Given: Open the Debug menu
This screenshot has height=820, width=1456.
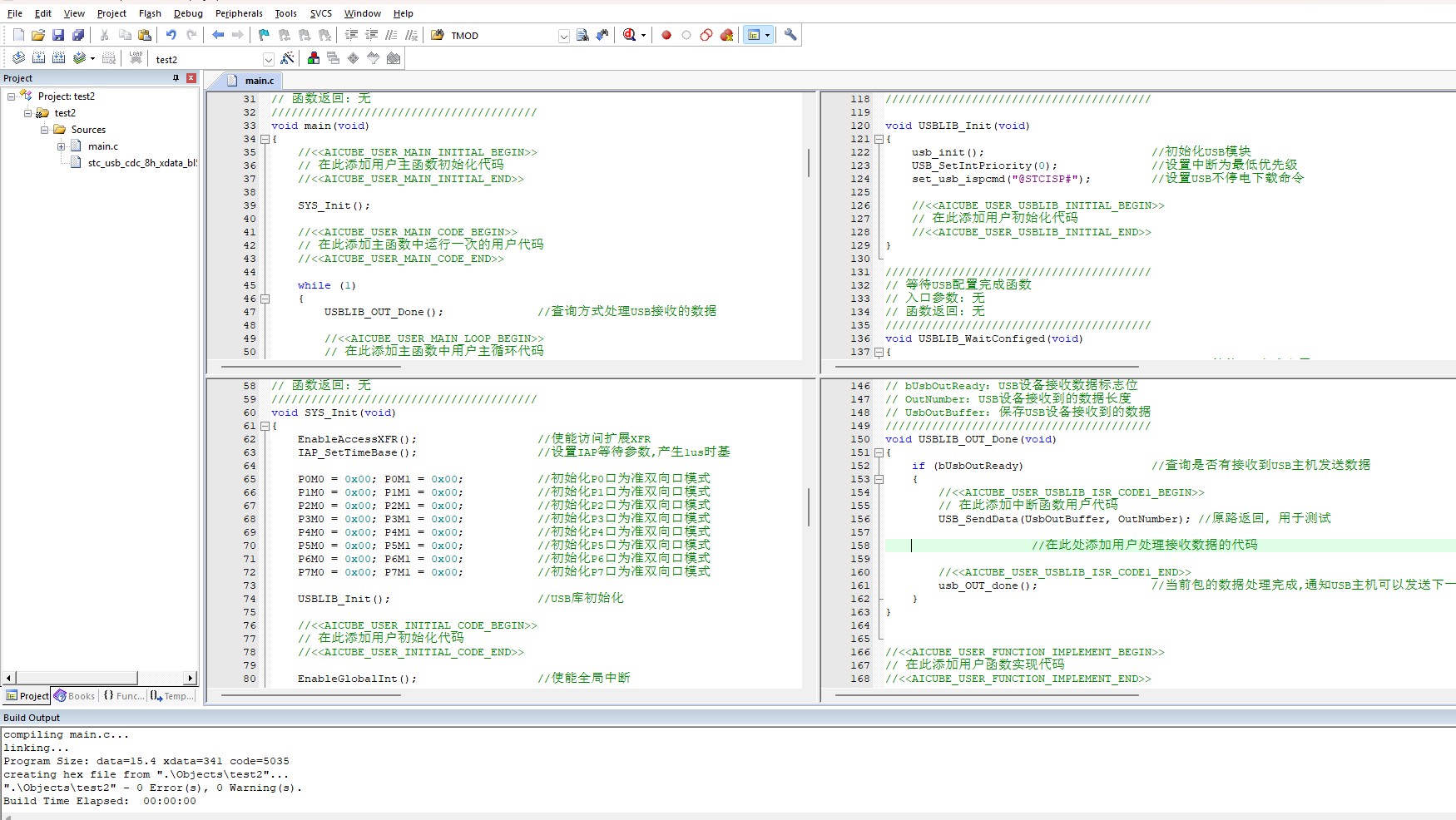Looking at the screenshot, I should point(188,13).
